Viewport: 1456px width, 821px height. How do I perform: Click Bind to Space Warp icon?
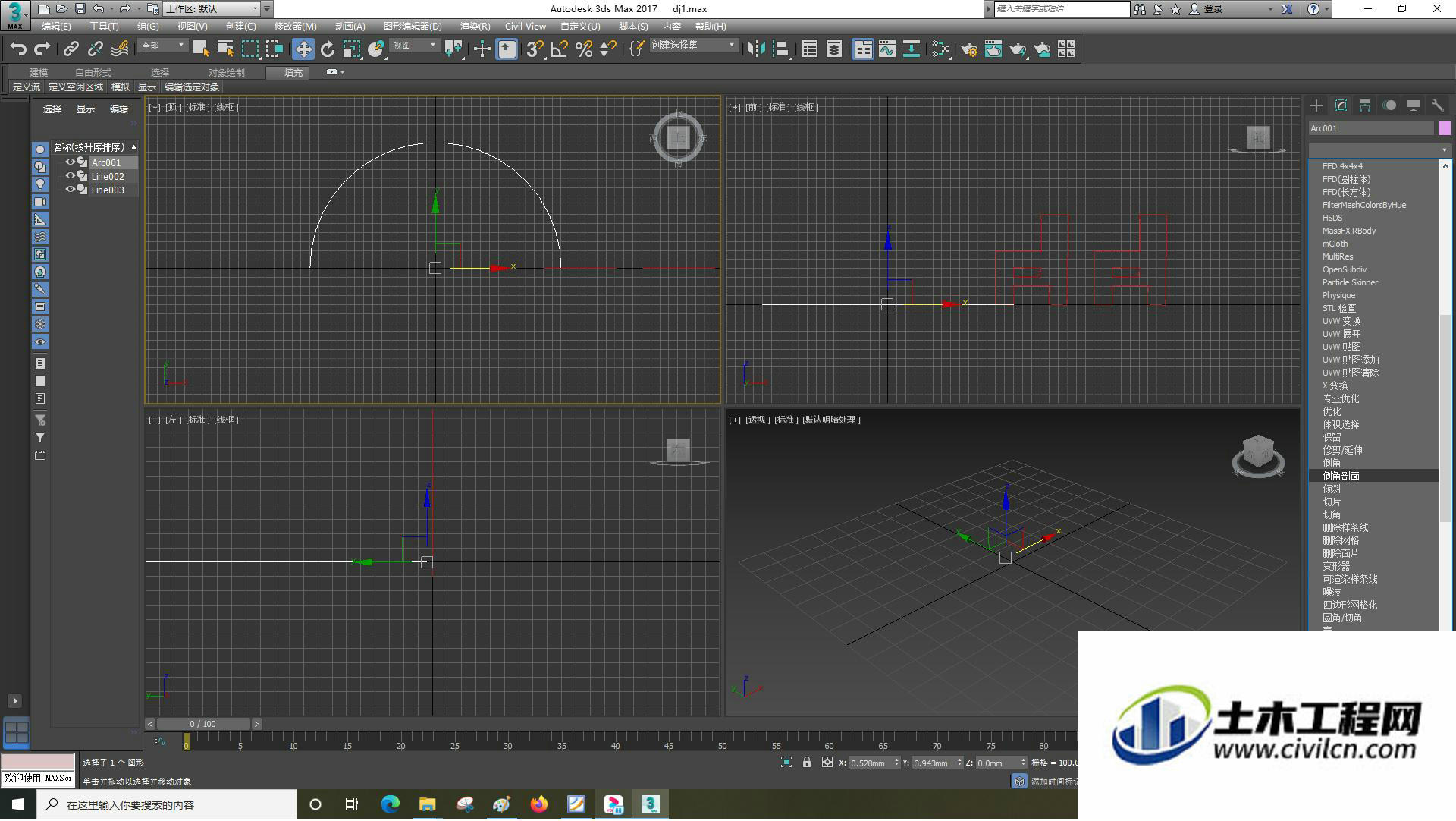120,49
